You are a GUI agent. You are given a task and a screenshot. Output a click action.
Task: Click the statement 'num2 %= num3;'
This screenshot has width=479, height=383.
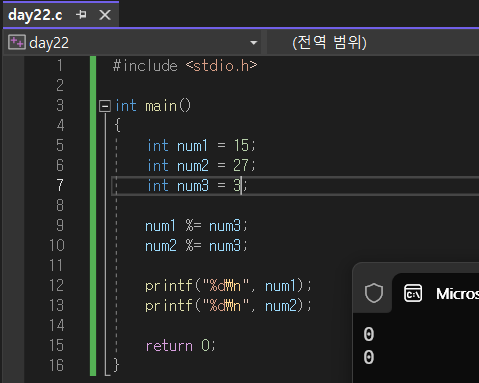[x=196, y=246]
